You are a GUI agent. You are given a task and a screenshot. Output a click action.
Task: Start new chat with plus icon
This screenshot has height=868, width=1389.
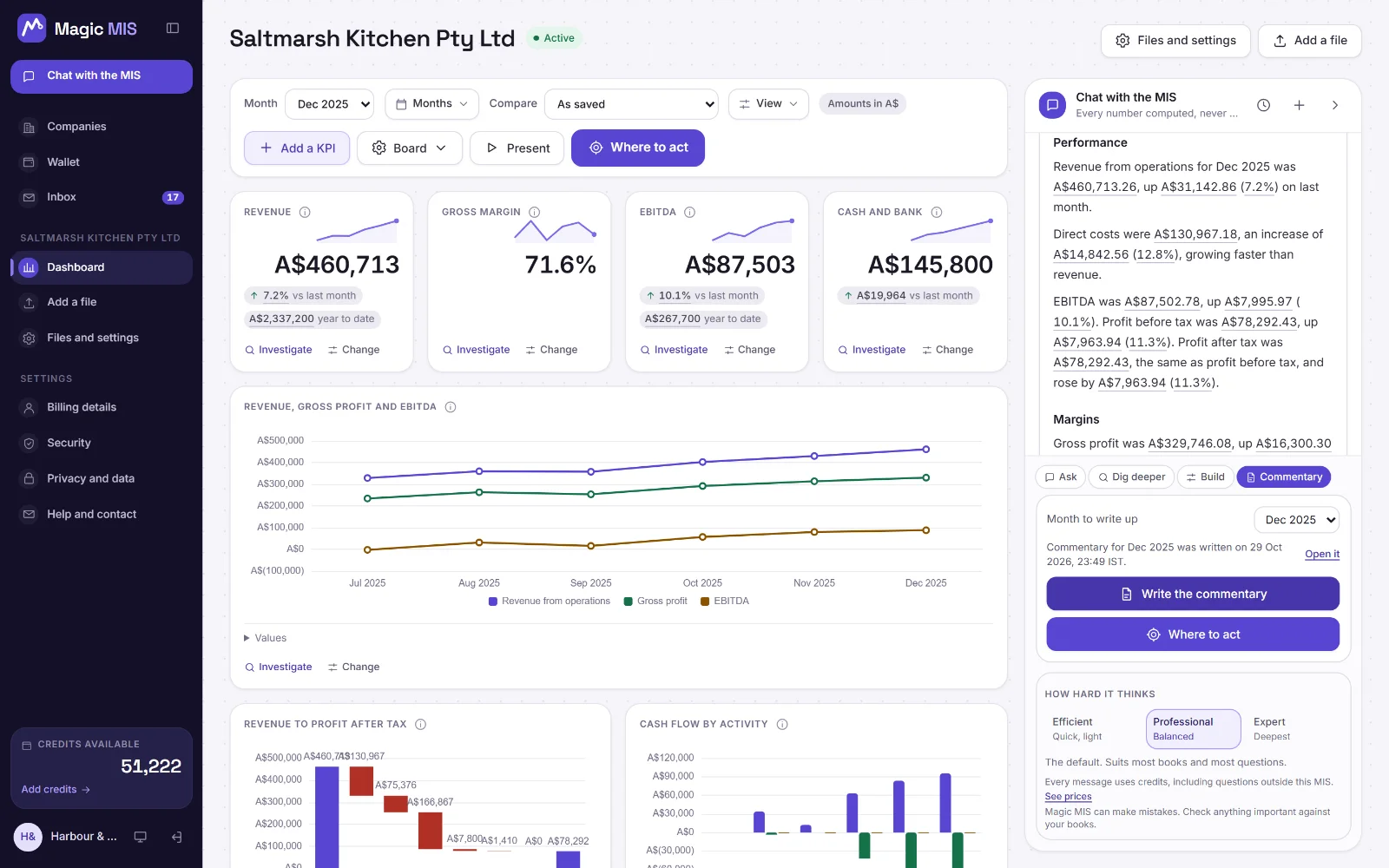click(1299, 105)
